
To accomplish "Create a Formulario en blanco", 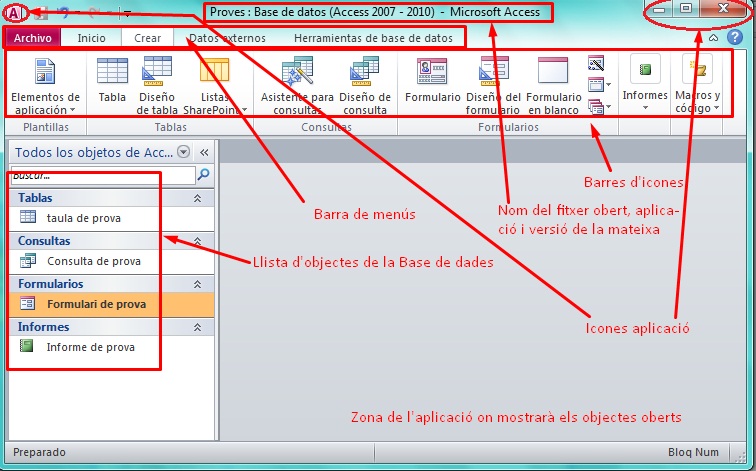I will point(554,85).
